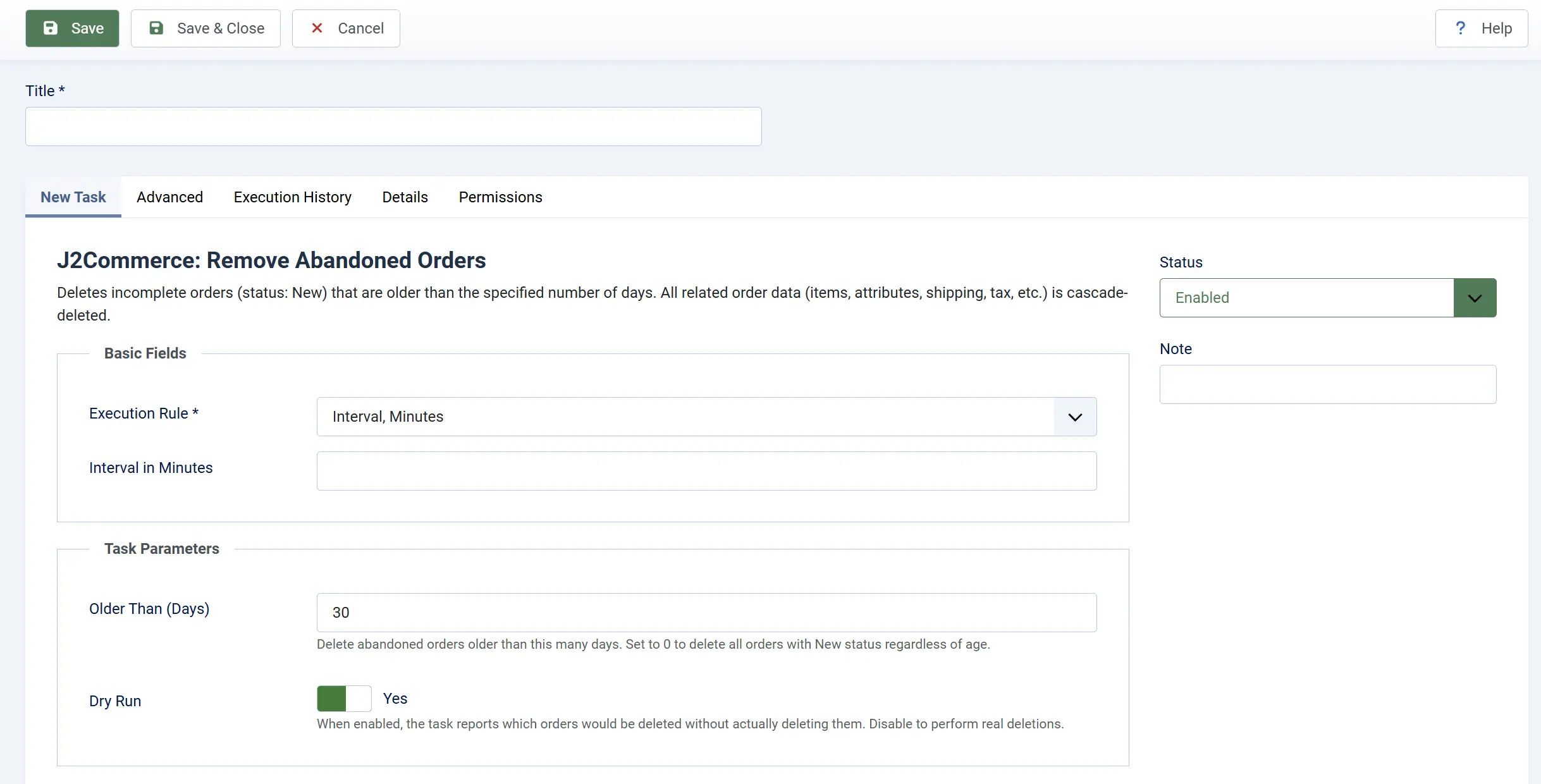Screen dimensions: 1541x784
Task: Click the Older Than (Days) label
Action: 149,609
